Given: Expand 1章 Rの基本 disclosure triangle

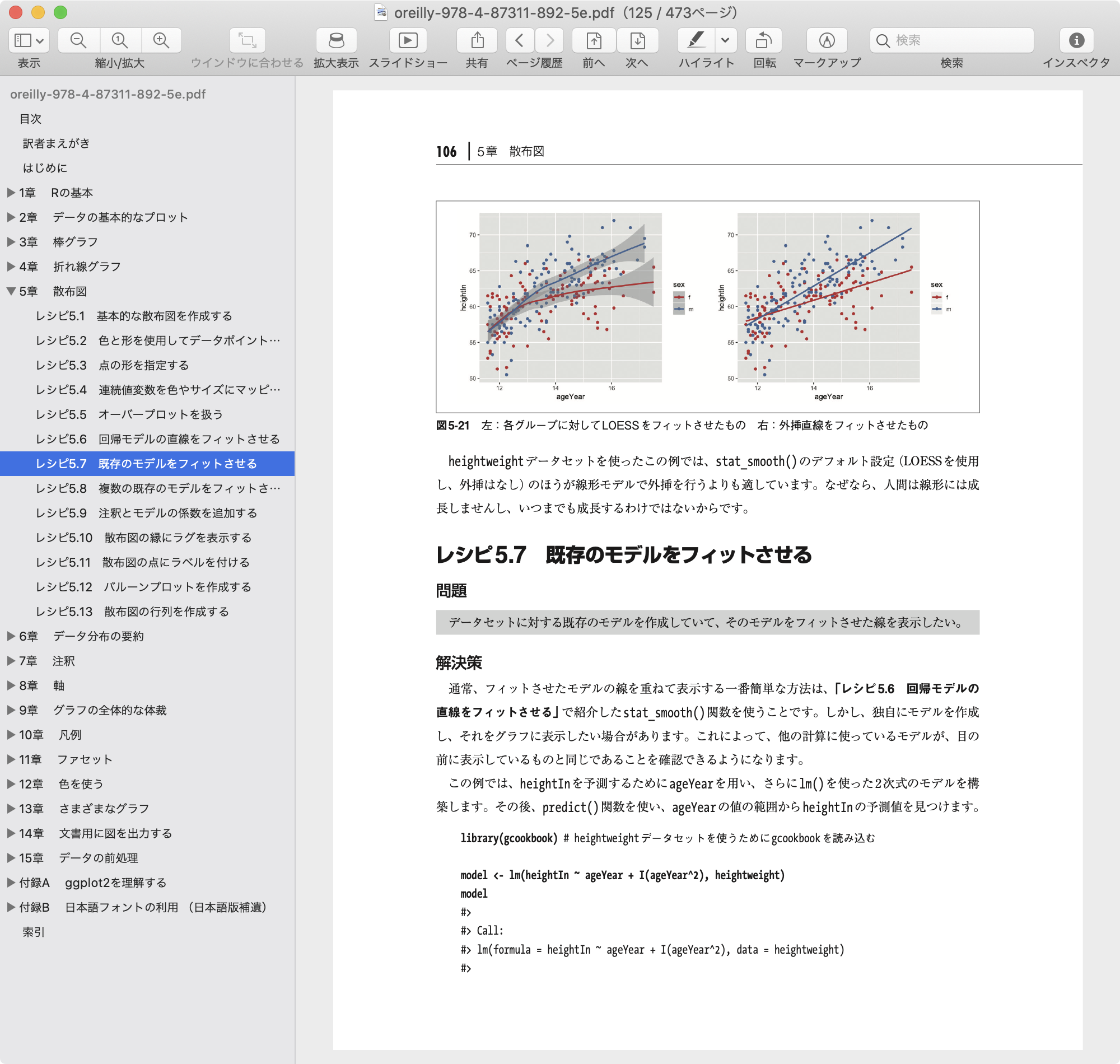Looking at the screenshot, I should (x=11, y=193).
